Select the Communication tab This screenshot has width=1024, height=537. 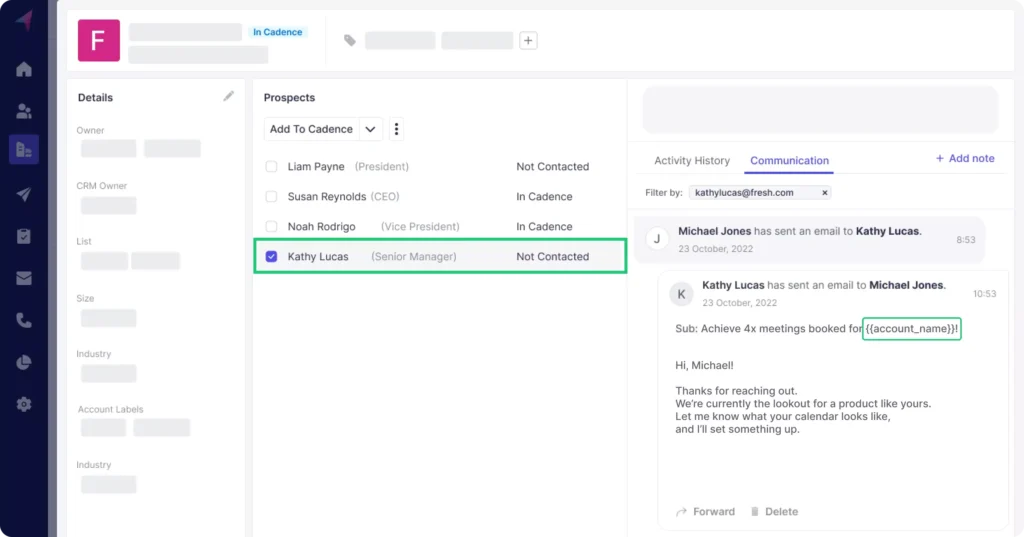789,161
